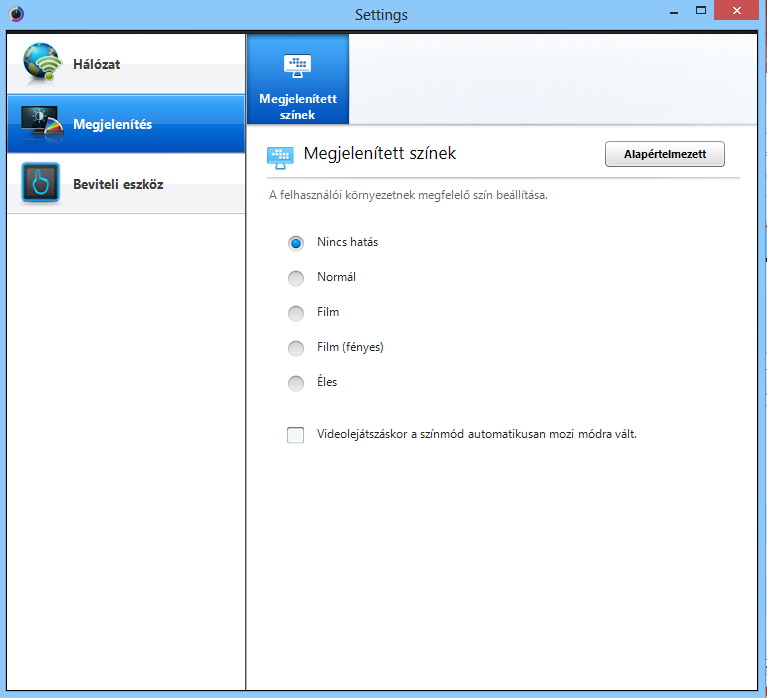767x698 pixels.
Task: Open the Hálózat settings category
Action: click(126, 64)
